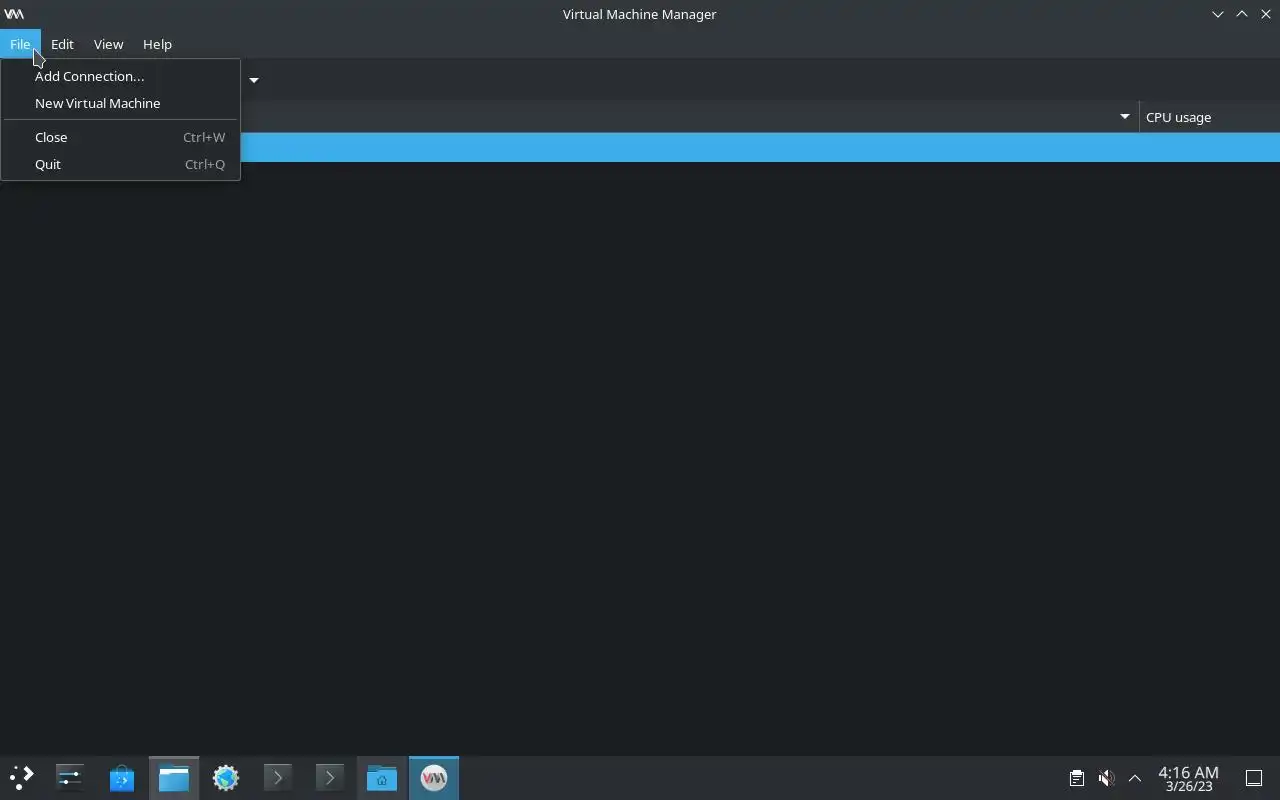Viewport: 1280px width, 800px height.
Task: Open the Virtual Machine Manager window menu icon
Action: pos(14,14)
